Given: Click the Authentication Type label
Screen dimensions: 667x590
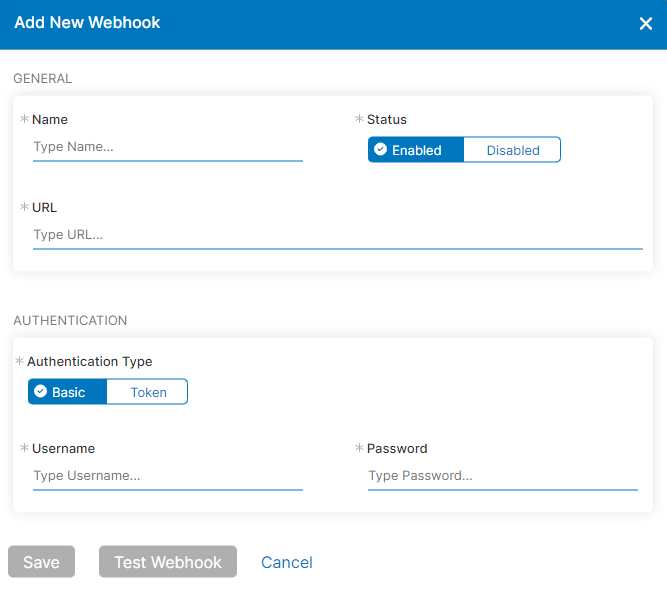Looking at the screenshot, I should click(90, 361).
